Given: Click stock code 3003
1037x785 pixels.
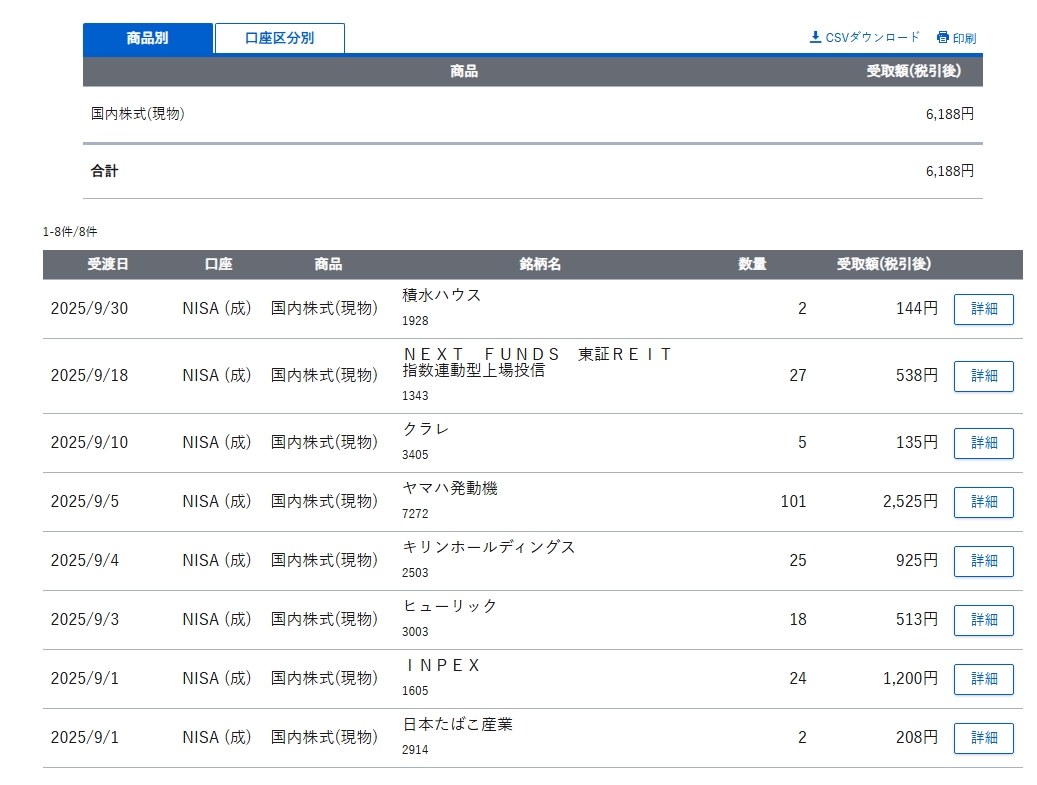Looking at the screenshot, I should [x=415, y=632].
